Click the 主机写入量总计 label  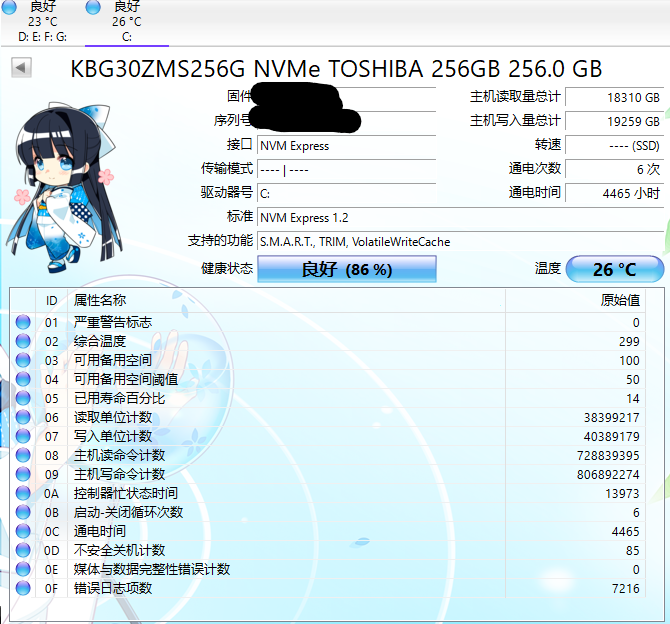click(x=515, y=121)
